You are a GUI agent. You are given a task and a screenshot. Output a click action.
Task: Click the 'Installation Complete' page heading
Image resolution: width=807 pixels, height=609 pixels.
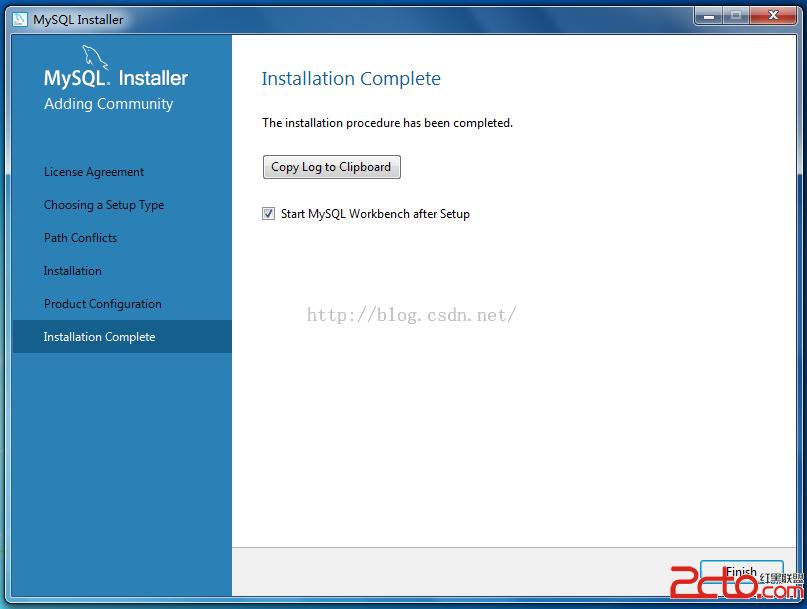pyautogui.click(x=351, y=79)
